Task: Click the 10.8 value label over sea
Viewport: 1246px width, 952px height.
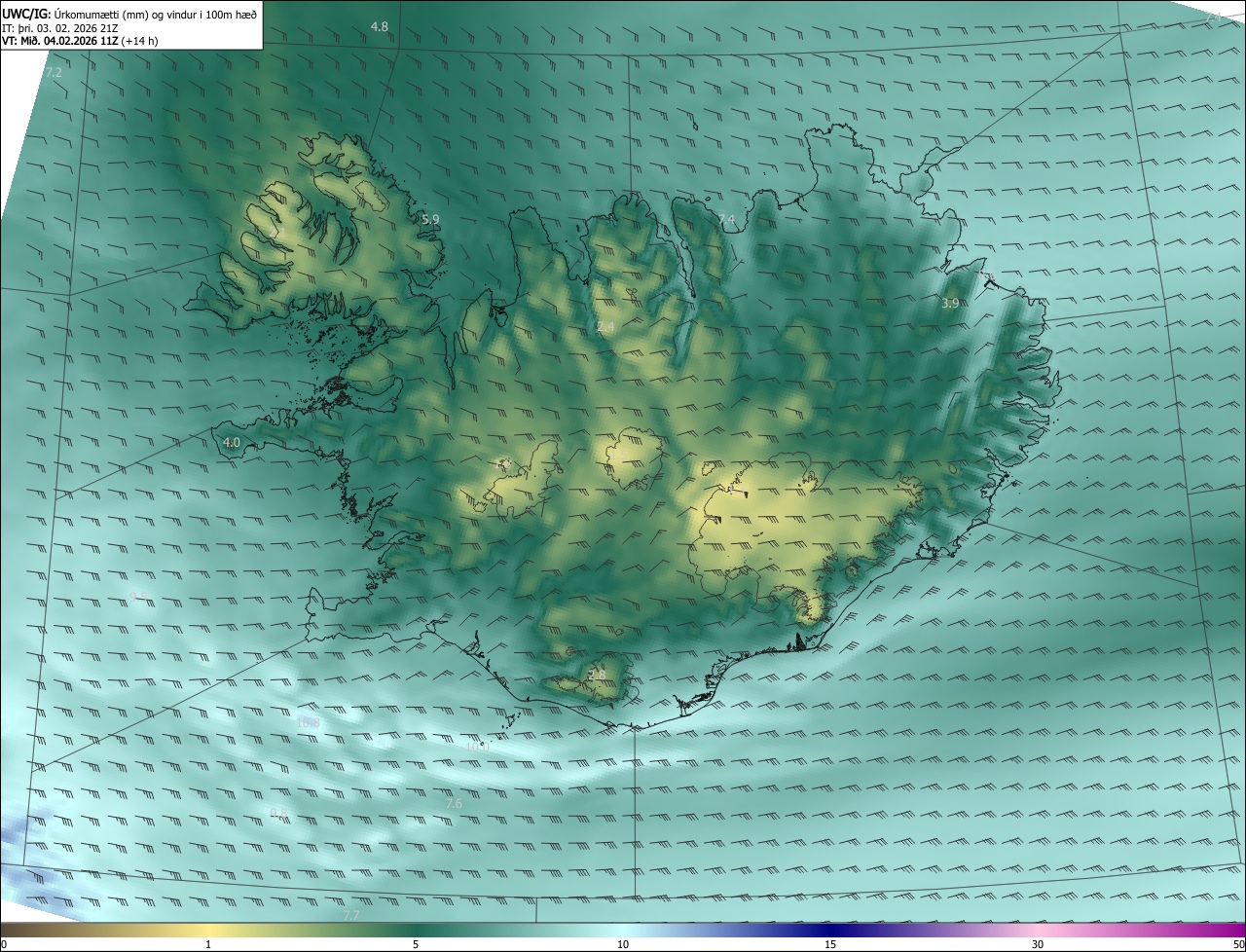Action: coord(308,723)
